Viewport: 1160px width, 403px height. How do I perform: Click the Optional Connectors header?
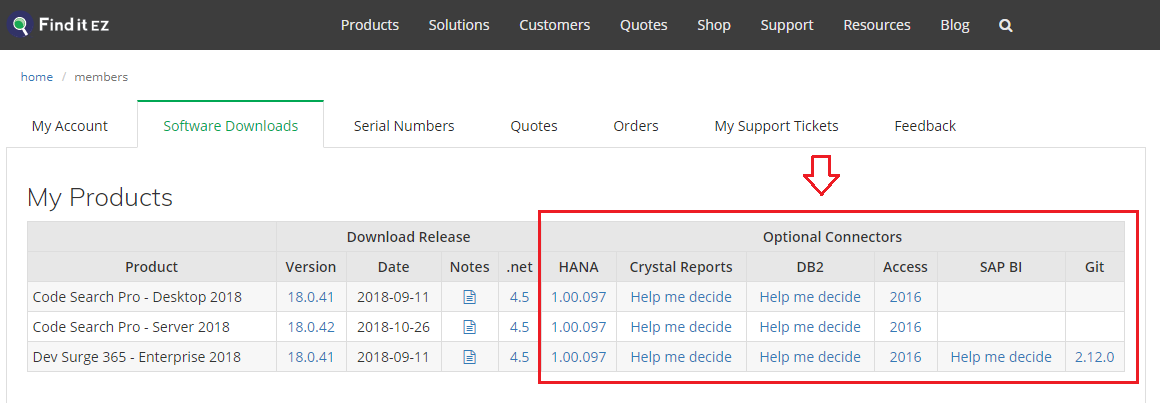point(832,237)
